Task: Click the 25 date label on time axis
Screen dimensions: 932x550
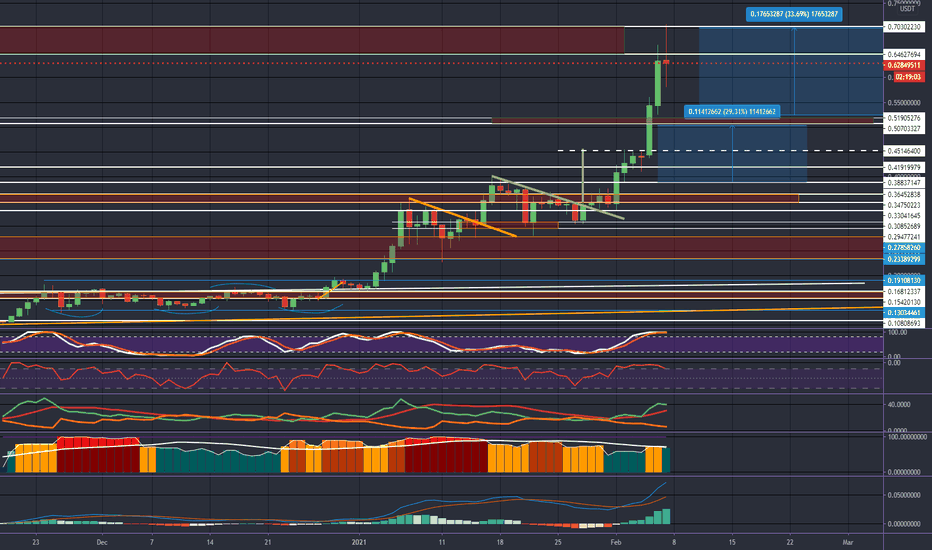Action: point(558,542)
